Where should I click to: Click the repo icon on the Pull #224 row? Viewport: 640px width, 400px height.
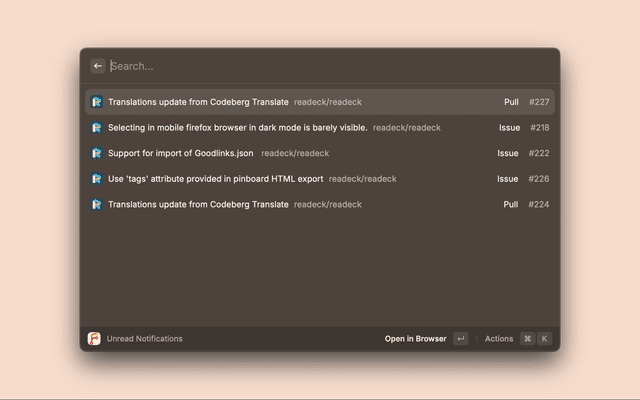tap(97, 204)
